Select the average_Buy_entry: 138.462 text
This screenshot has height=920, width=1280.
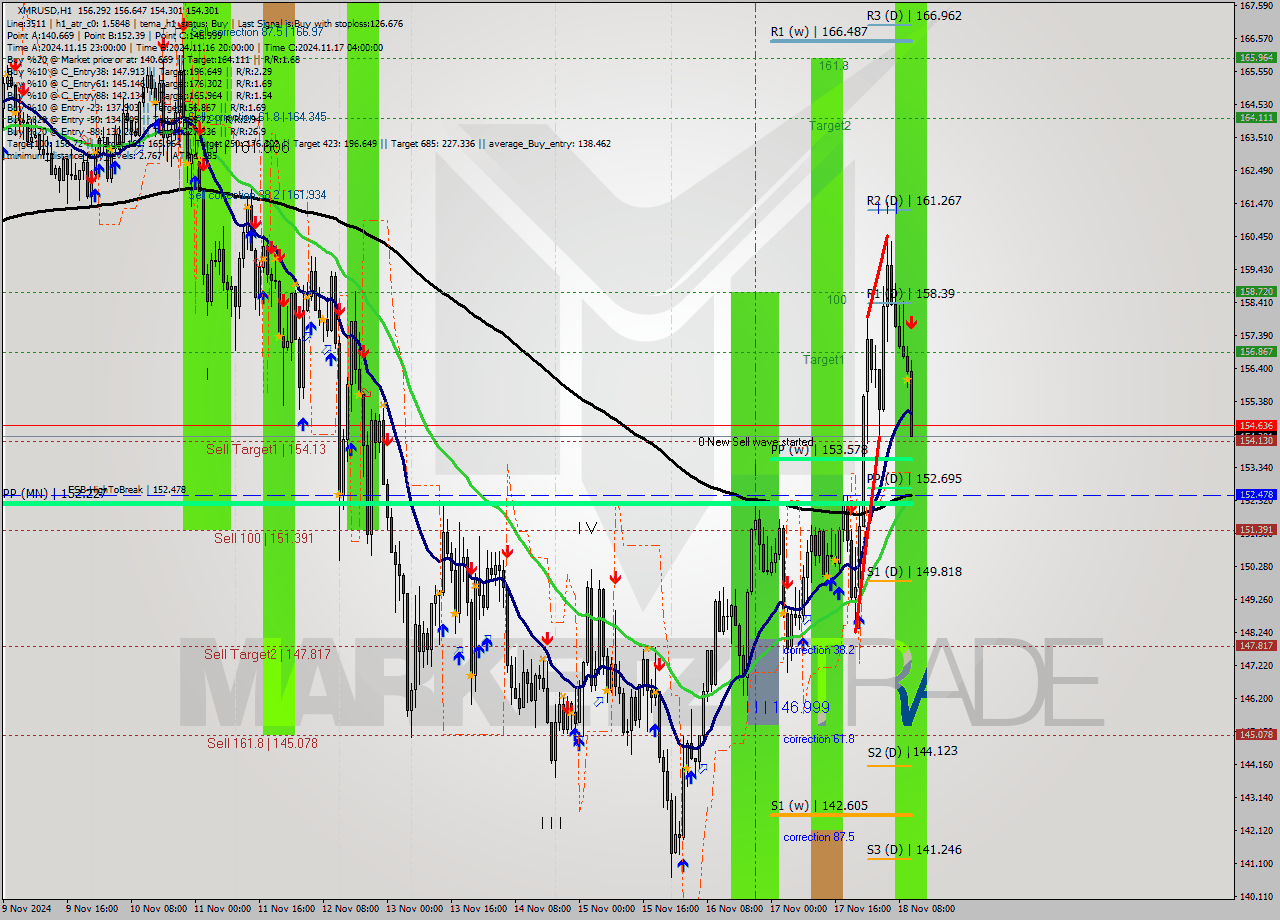pyautogui.click(x=549, y=144)
